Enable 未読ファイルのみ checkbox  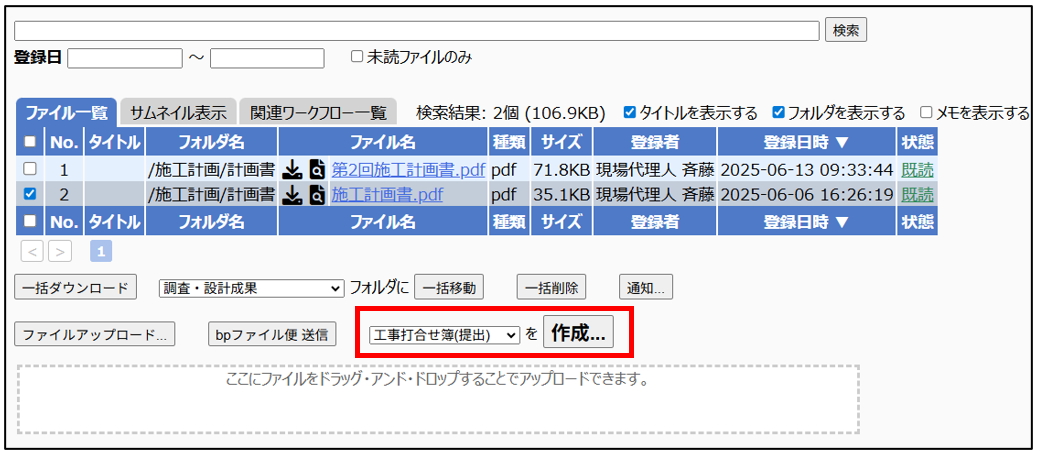(x=357, y=57)
